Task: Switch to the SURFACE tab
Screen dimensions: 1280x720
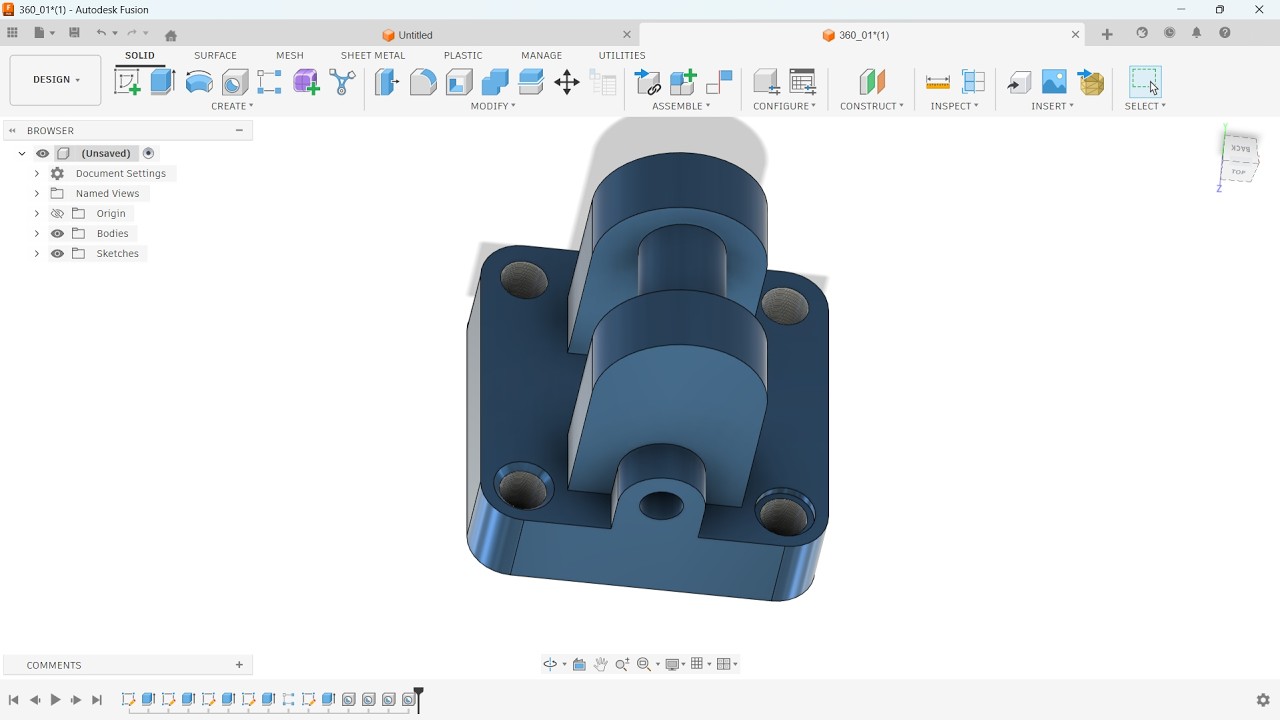Action: coord(216,55)
